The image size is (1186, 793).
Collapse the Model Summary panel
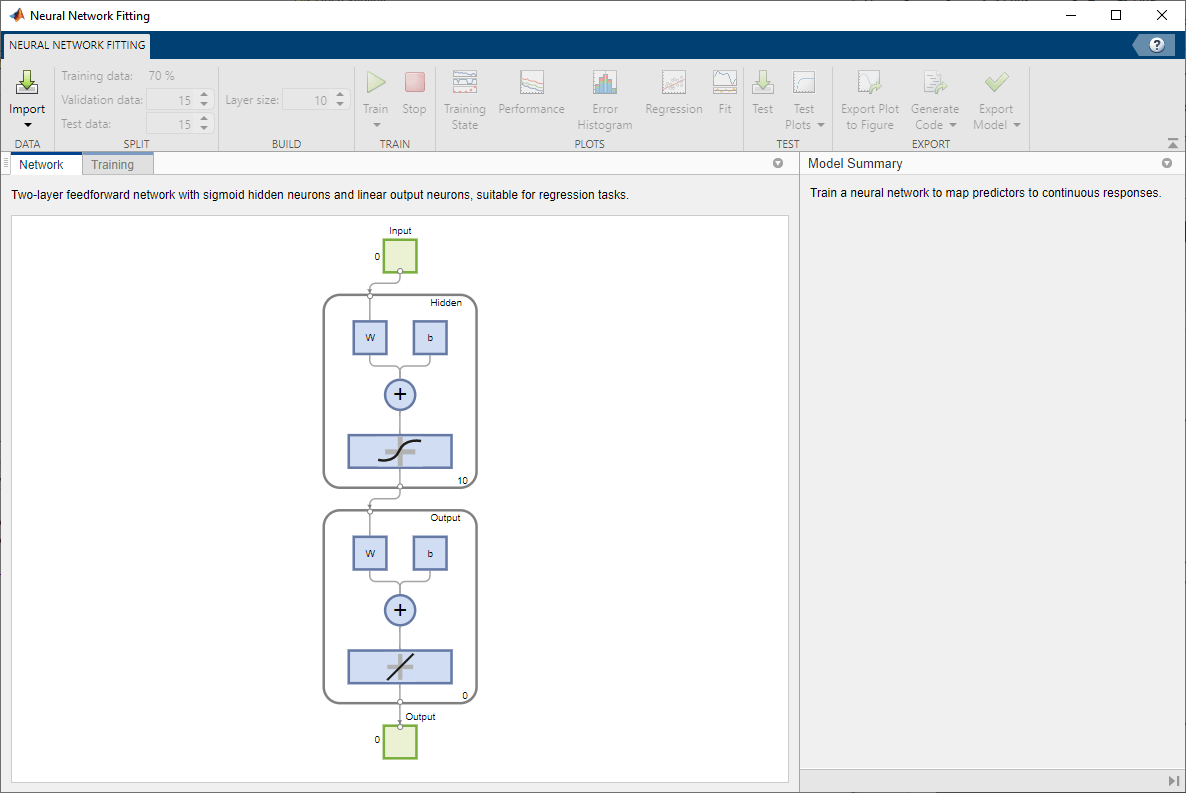coord(1166,163)
